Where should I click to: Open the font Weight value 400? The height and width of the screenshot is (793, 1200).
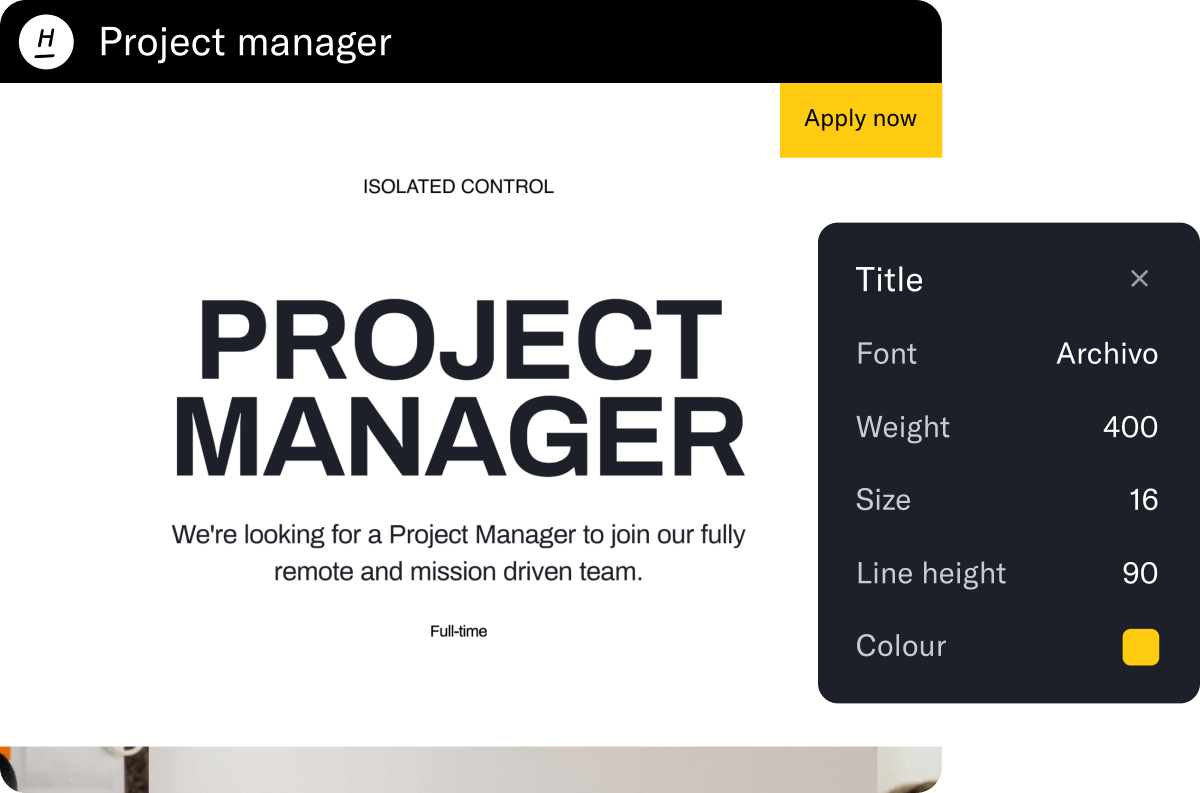(x=1131, y=427)
